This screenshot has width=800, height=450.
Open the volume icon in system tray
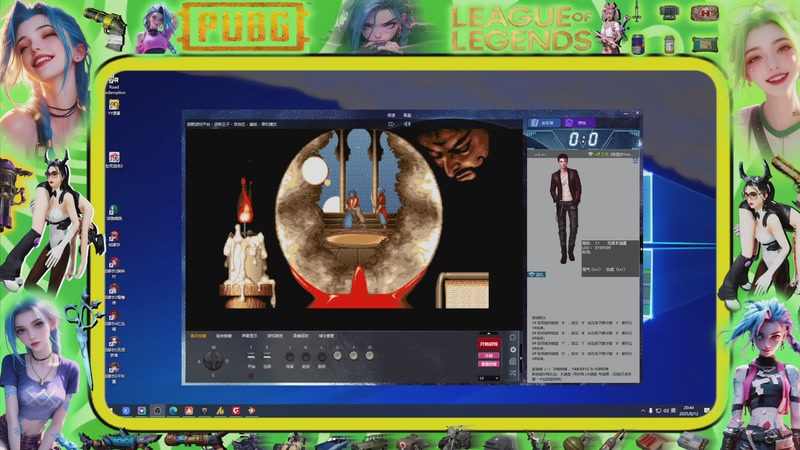click(666, 411)
